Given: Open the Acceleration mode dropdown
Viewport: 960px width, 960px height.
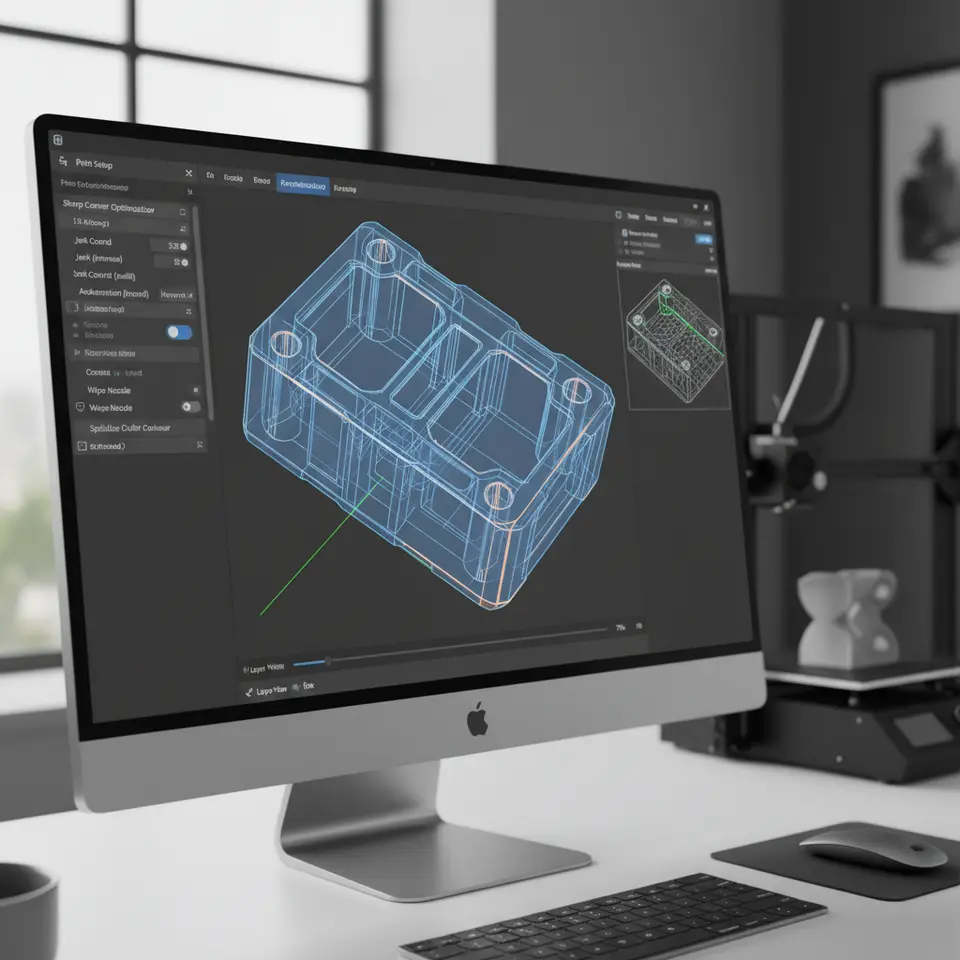Looking at the screenshot, I should (x=177, y=295).
